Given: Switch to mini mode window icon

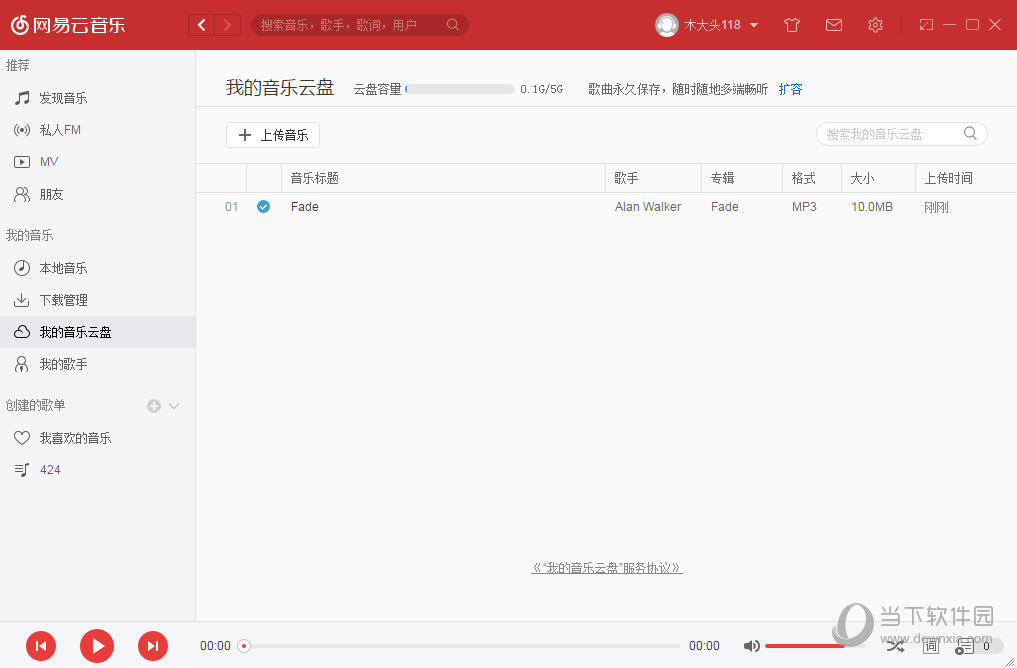Looking at the screenshot, I should 925,24.
